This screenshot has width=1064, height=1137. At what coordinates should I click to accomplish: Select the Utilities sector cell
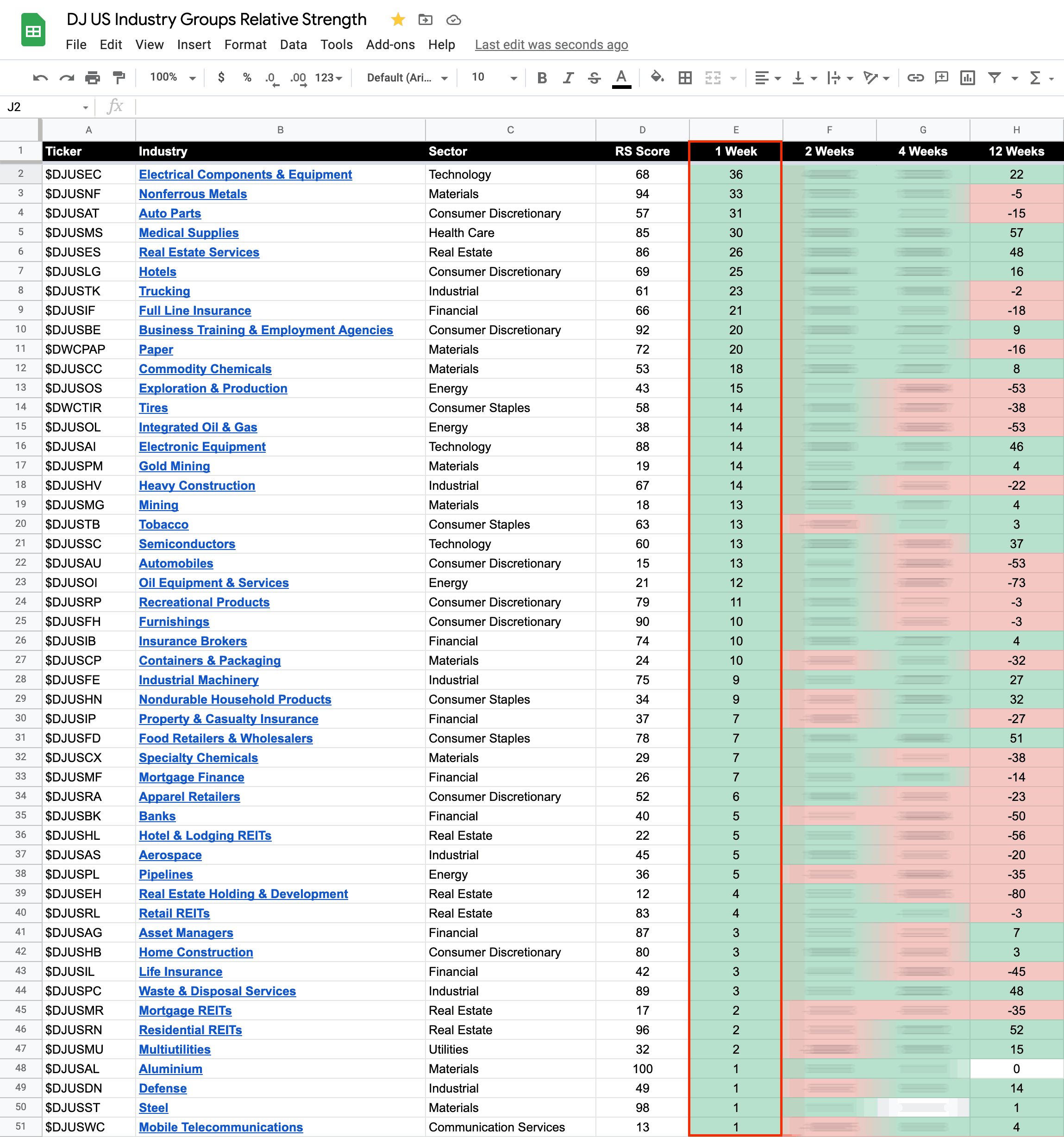tap(510, 1049)
